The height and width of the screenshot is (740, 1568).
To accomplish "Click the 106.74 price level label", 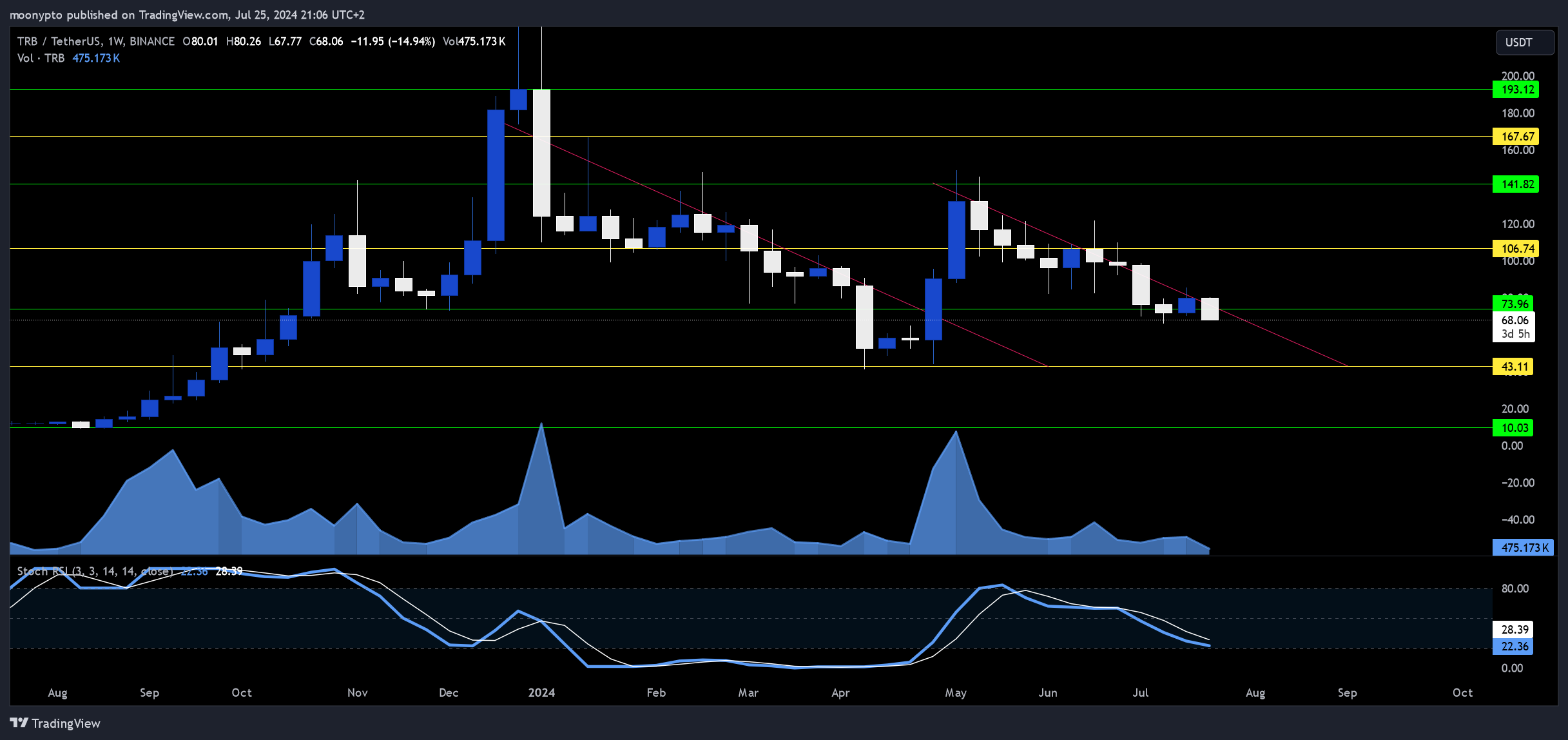I will pos(1515,248).
